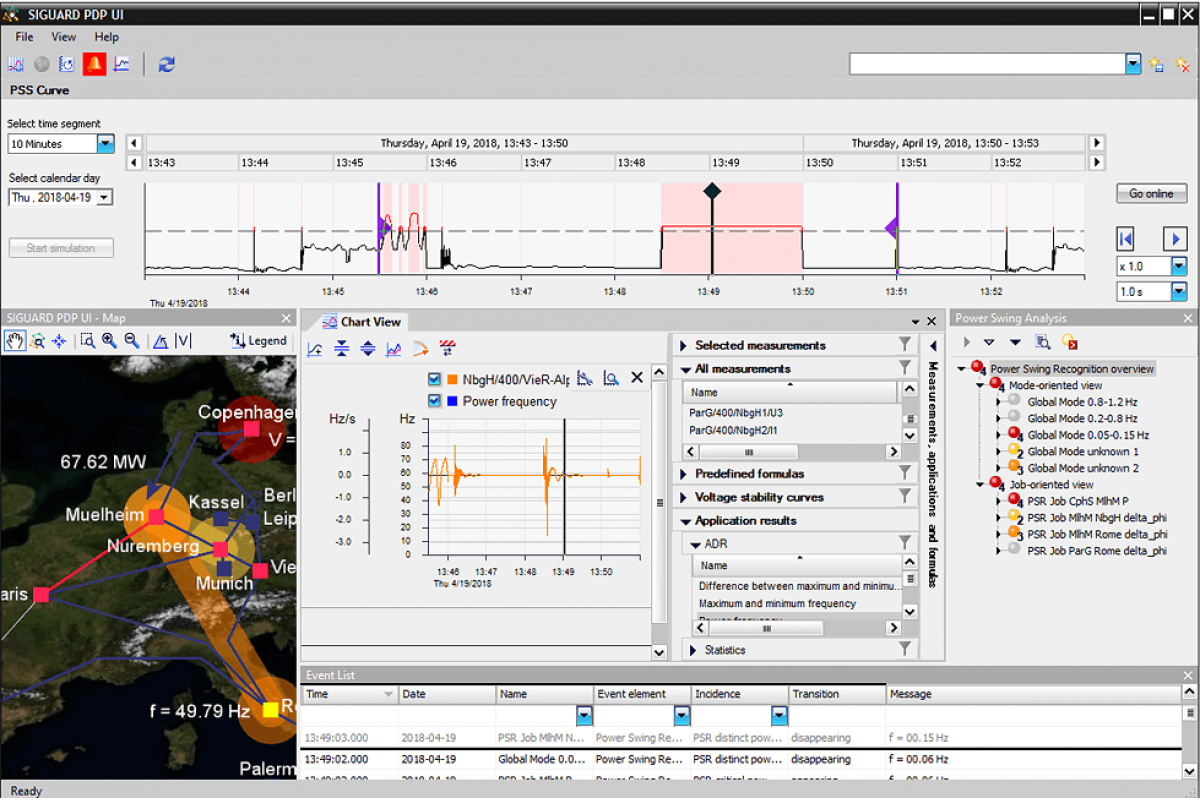
Task: Zoom in on the map with magnifier plus
Action: [109, 341]
